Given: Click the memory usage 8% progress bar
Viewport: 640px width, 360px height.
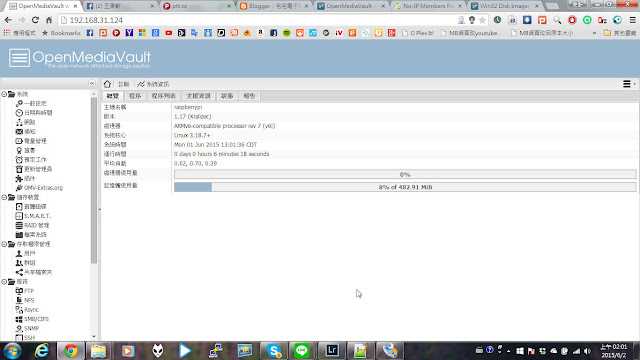Looking at the screenshot, I should [405, 187].
